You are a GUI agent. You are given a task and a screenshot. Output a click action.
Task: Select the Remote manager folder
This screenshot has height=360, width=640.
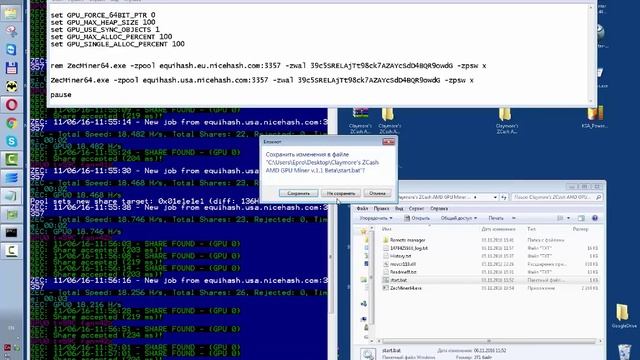click(407, 240)
